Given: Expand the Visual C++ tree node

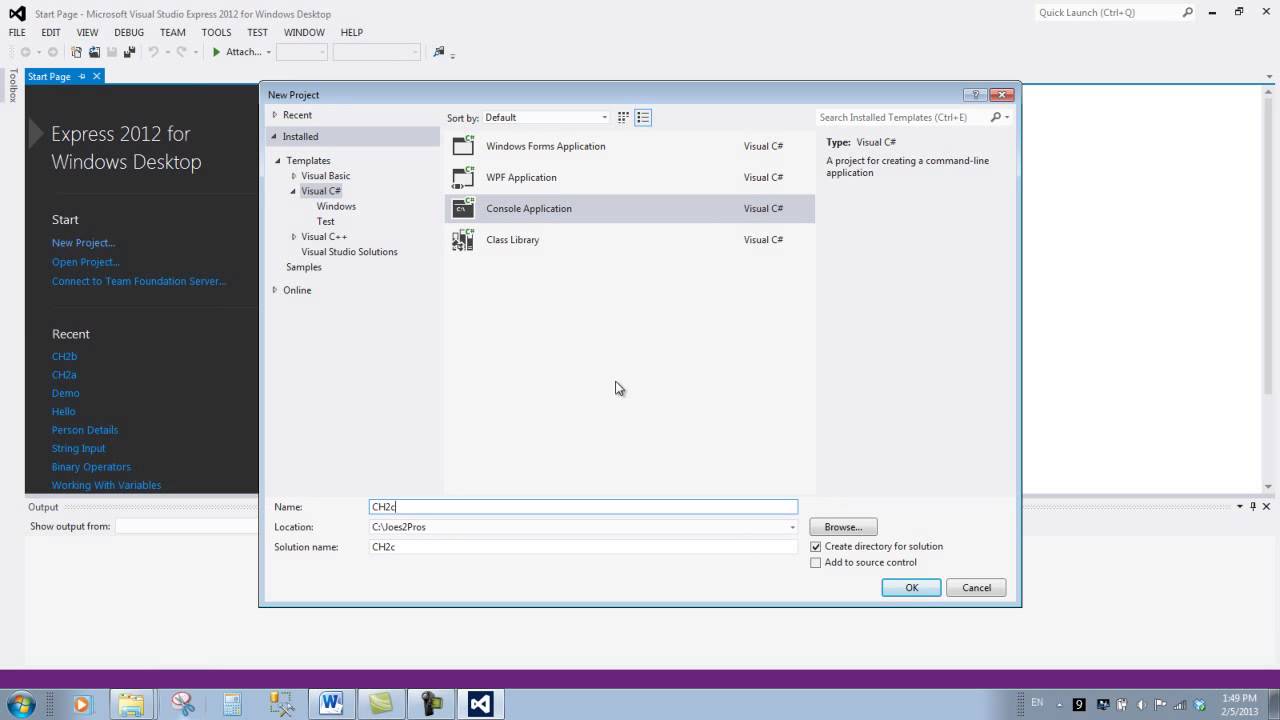Looking at the screenshot, I should click(x=294, y=237).
